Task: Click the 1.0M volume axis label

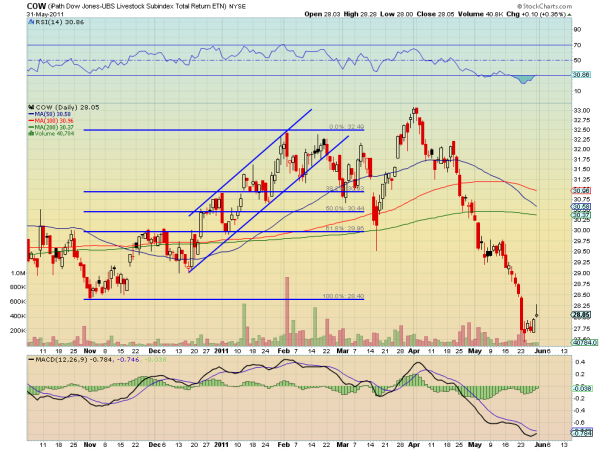Action: pos(18,273)
